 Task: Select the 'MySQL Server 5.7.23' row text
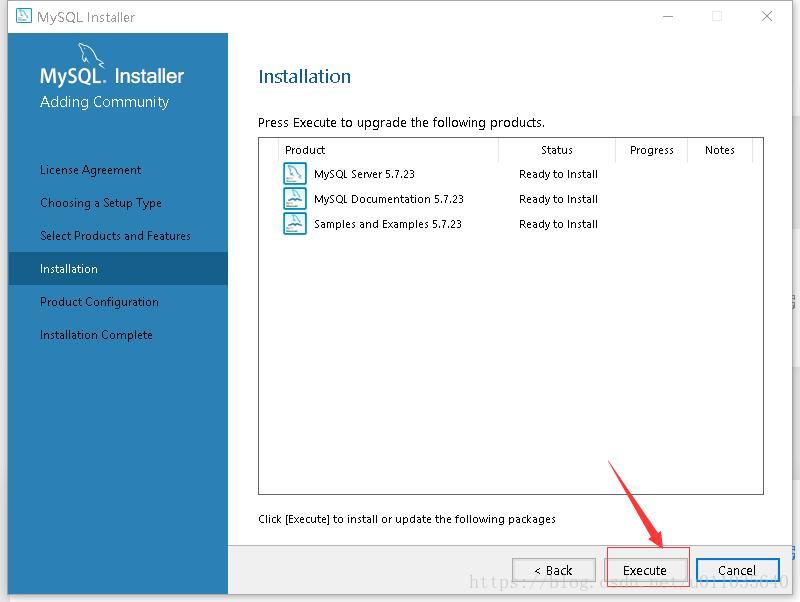[364, 174]
